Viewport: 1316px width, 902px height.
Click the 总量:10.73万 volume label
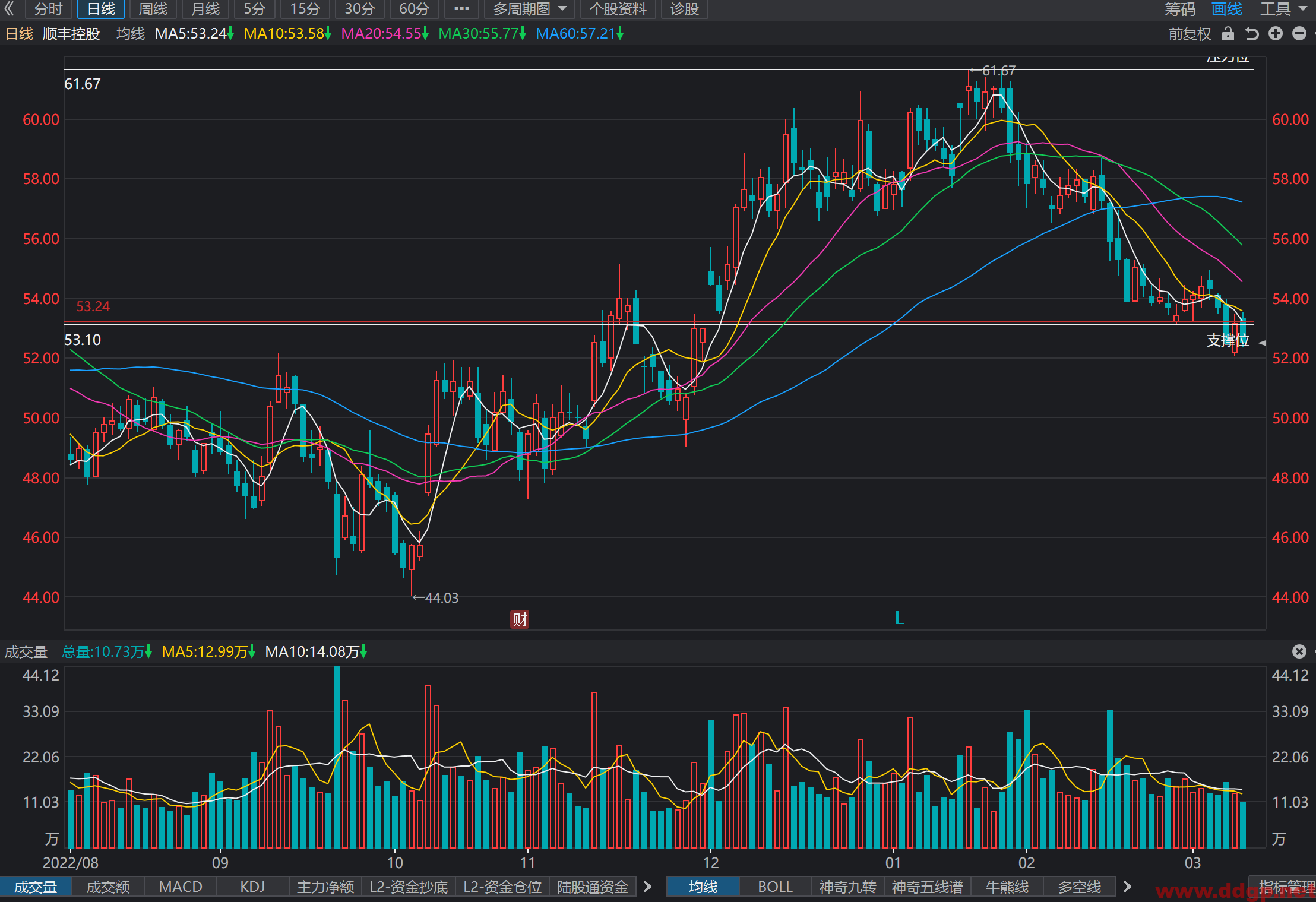pos(107,651)
